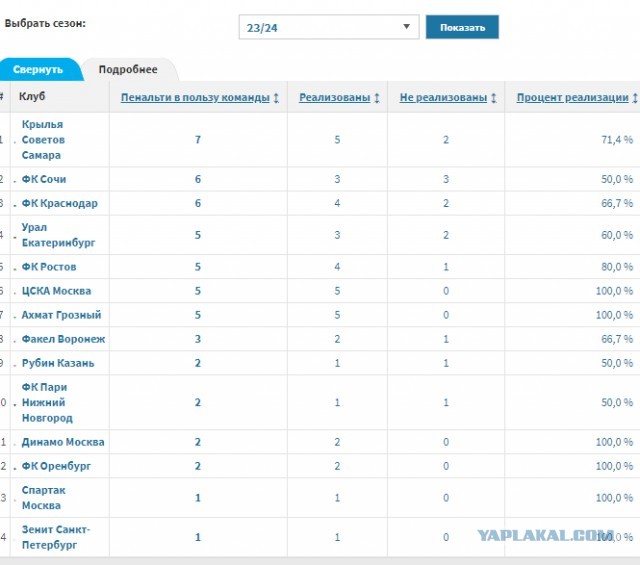Click the Клуб column header

point(32,97)
